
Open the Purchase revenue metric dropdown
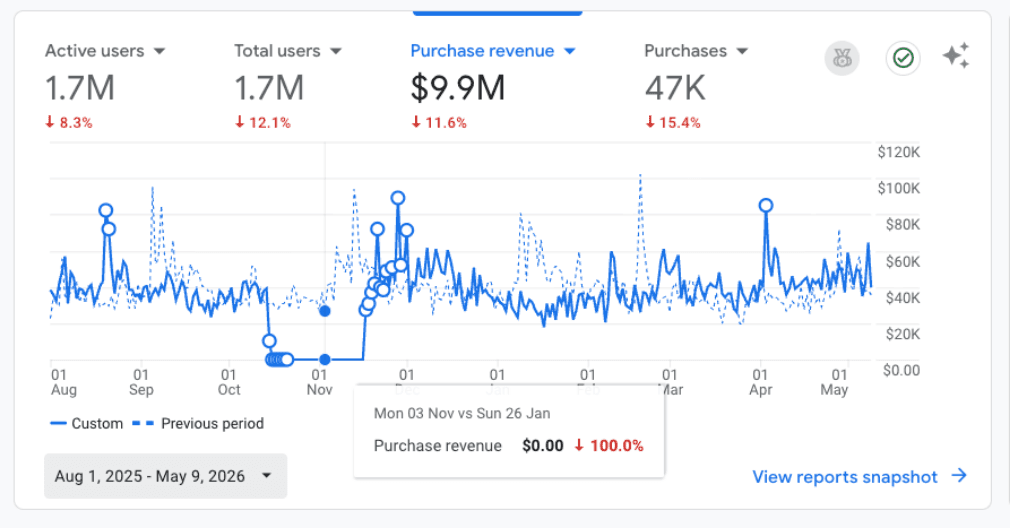(x=493, y=51)
